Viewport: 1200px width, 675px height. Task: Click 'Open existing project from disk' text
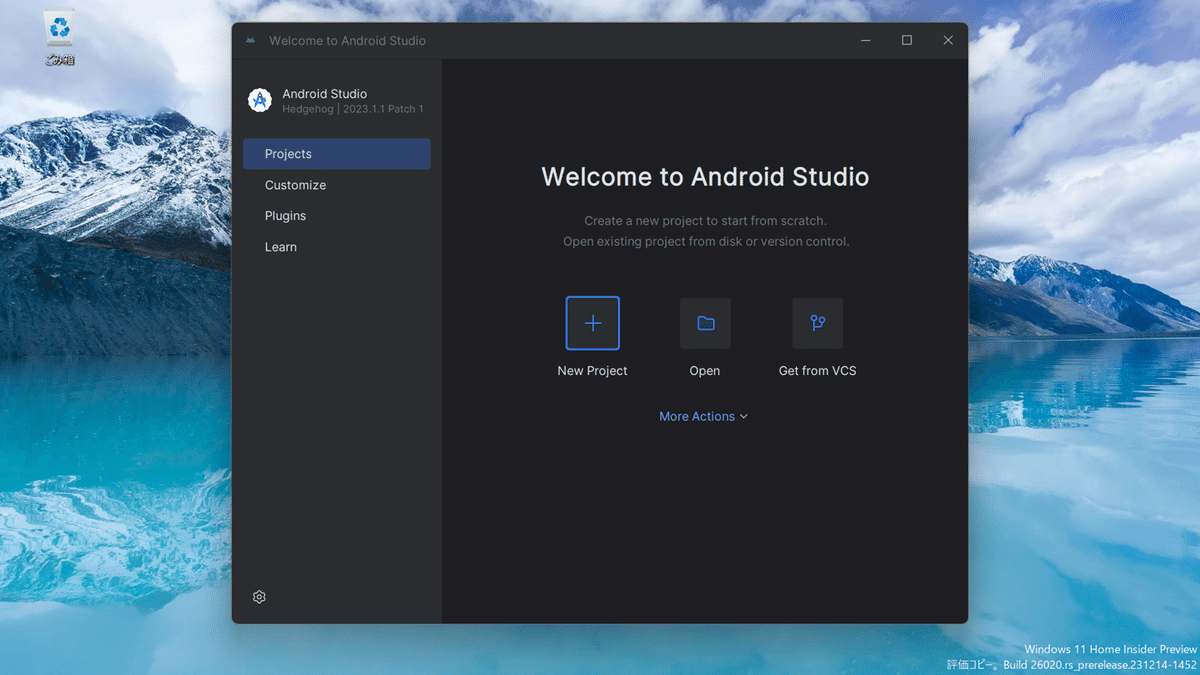705,242
